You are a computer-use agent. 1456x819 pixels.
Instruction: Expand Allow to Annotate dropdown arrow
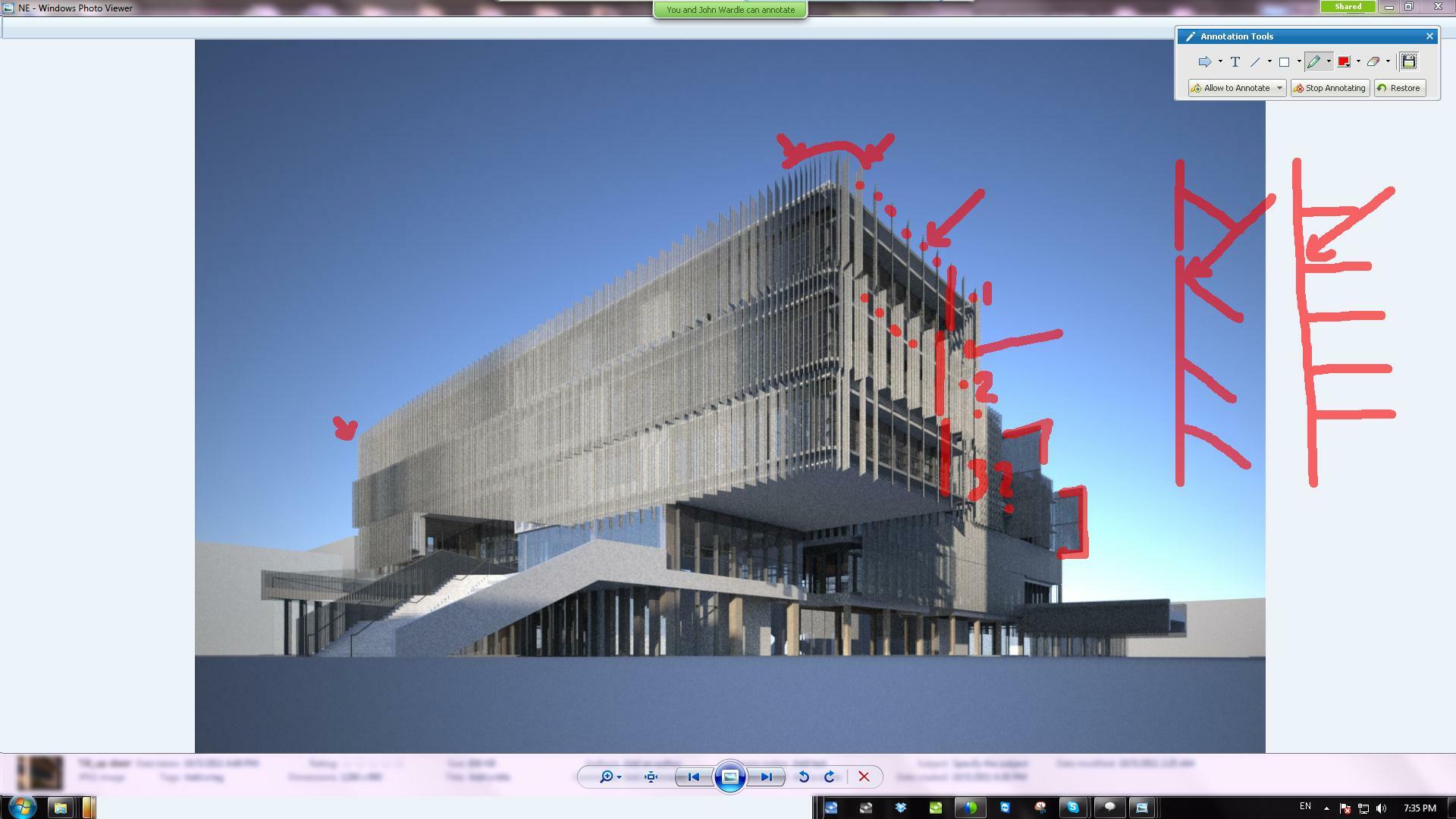click(x=1279, y=88)
